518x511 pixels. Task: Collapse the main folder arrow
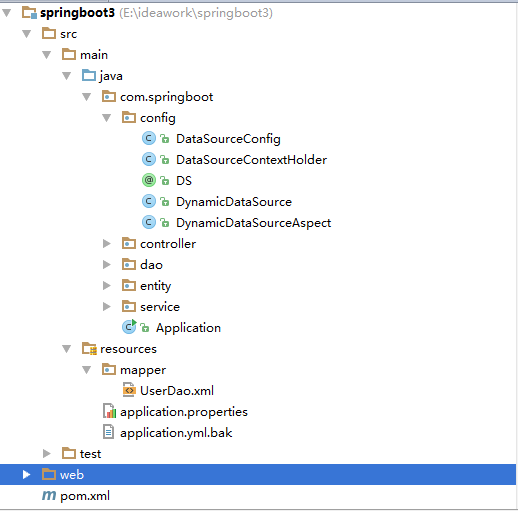(x=47, y=55)
